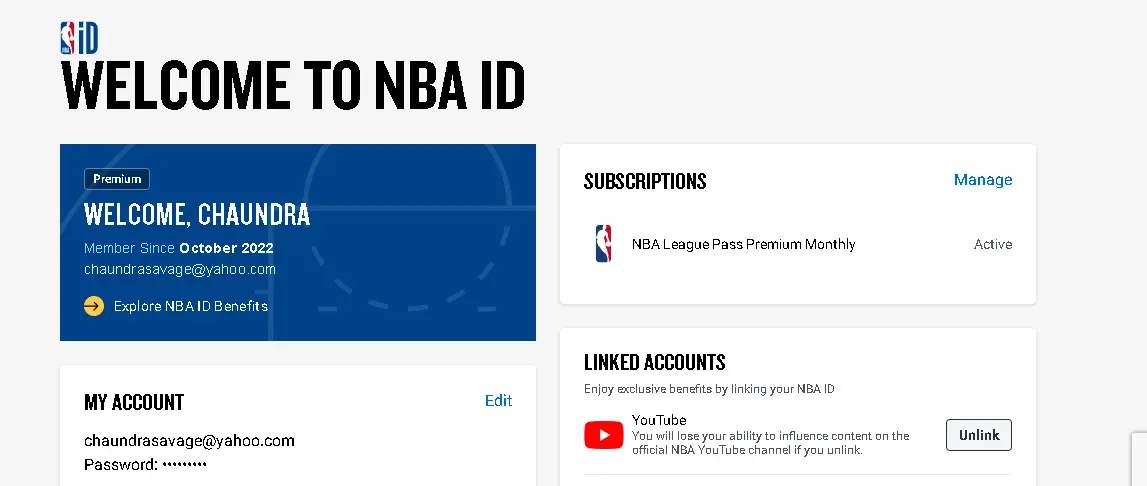Click the YouTube unlink warning text
Image resolution: width=1147 pixels, height=486 pixels.
pos(771,443)
